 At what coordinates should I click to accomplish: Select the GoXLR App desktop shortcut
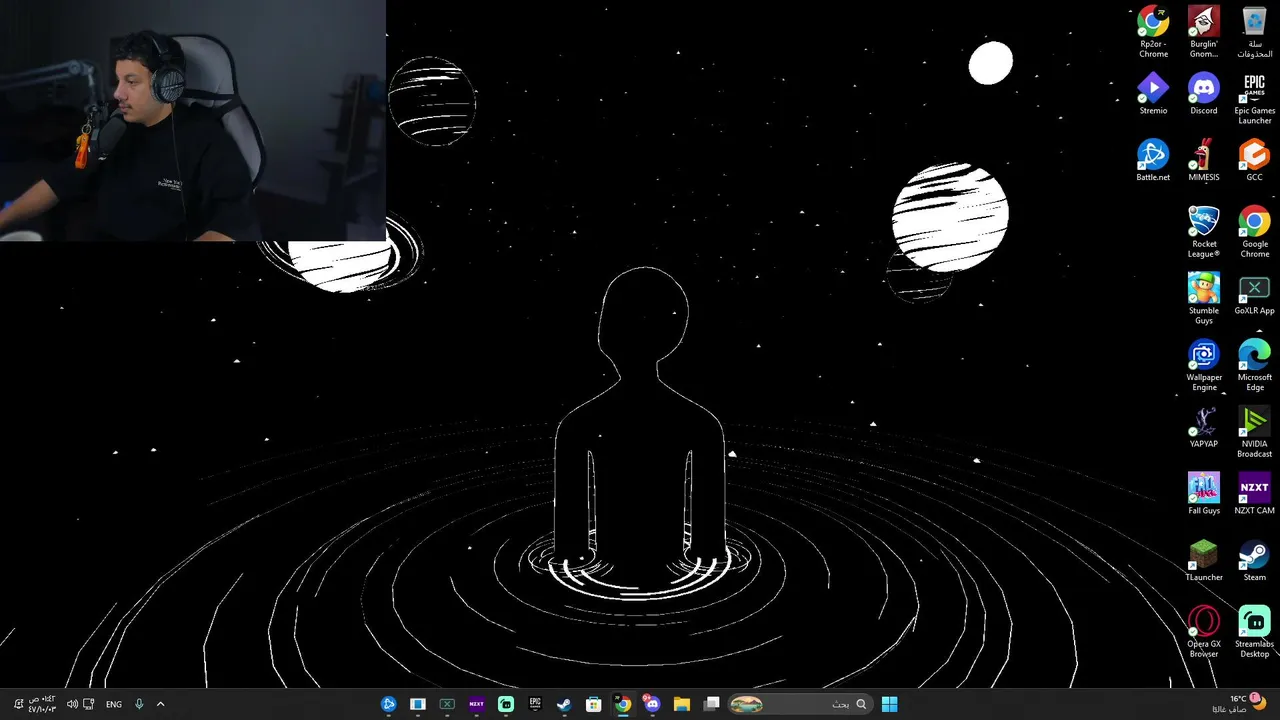(1254, 294)
